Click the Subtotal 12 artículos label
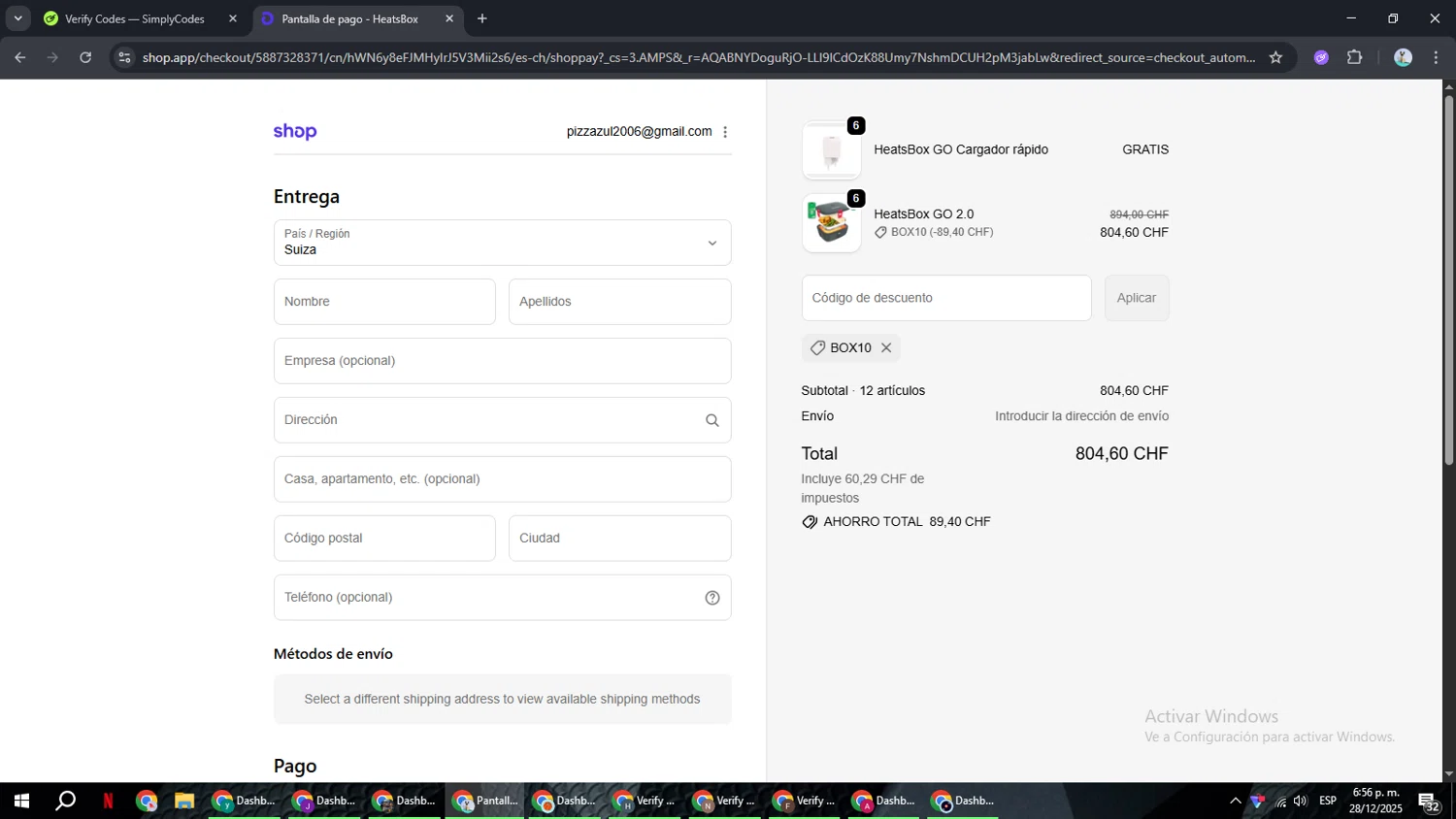Screen dimensions: 1456x819 (x=863, y=390)
